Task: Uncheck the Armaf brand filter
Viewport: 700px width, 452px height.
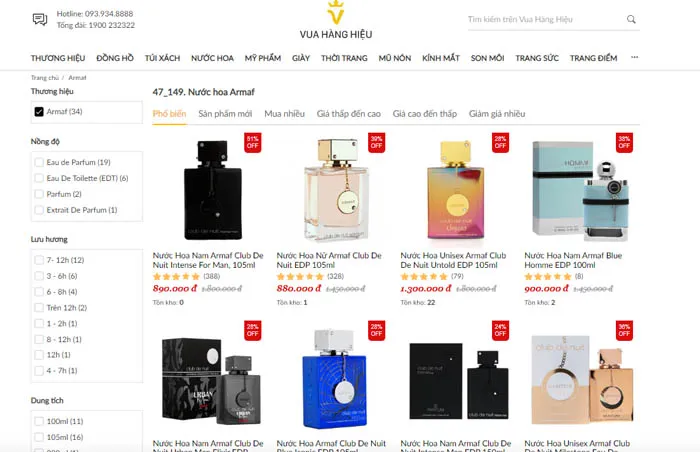Action: (39, 111)
